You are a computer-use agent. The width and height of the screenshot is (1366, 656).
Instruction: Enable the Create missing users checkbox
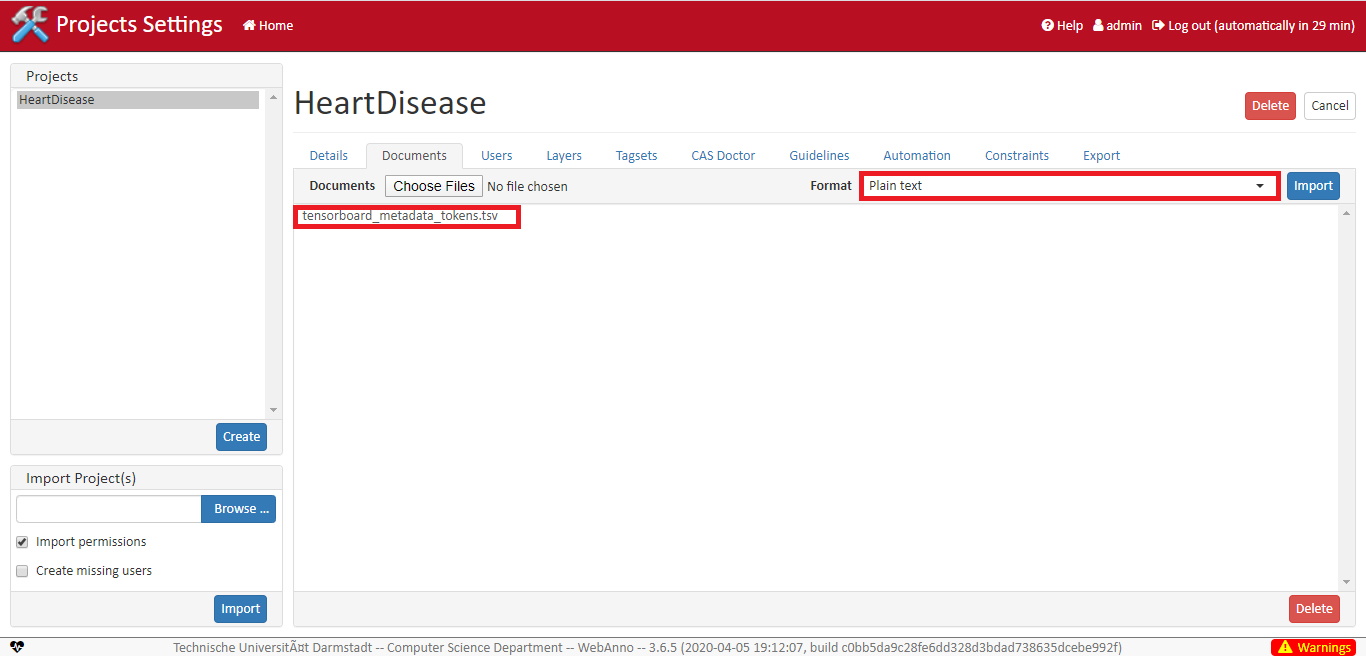click(21, 570)
